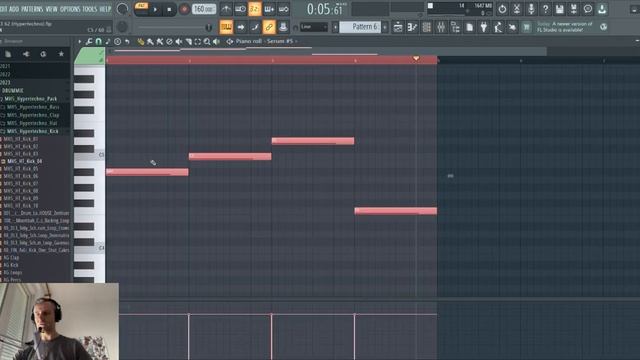This screenshot has height=360, width=640.
Task: Click the stamp icon in the toolbar
Action: click(x=283, y=27)
